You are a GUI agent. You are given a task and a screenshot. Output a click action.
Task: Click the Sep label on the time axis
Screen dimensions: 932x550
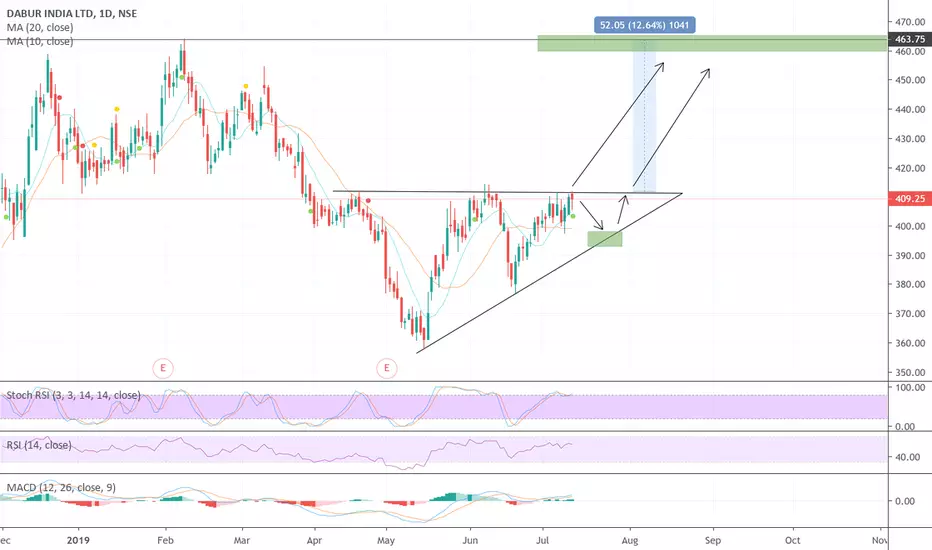pyautogui.click(x=713, y=540)
